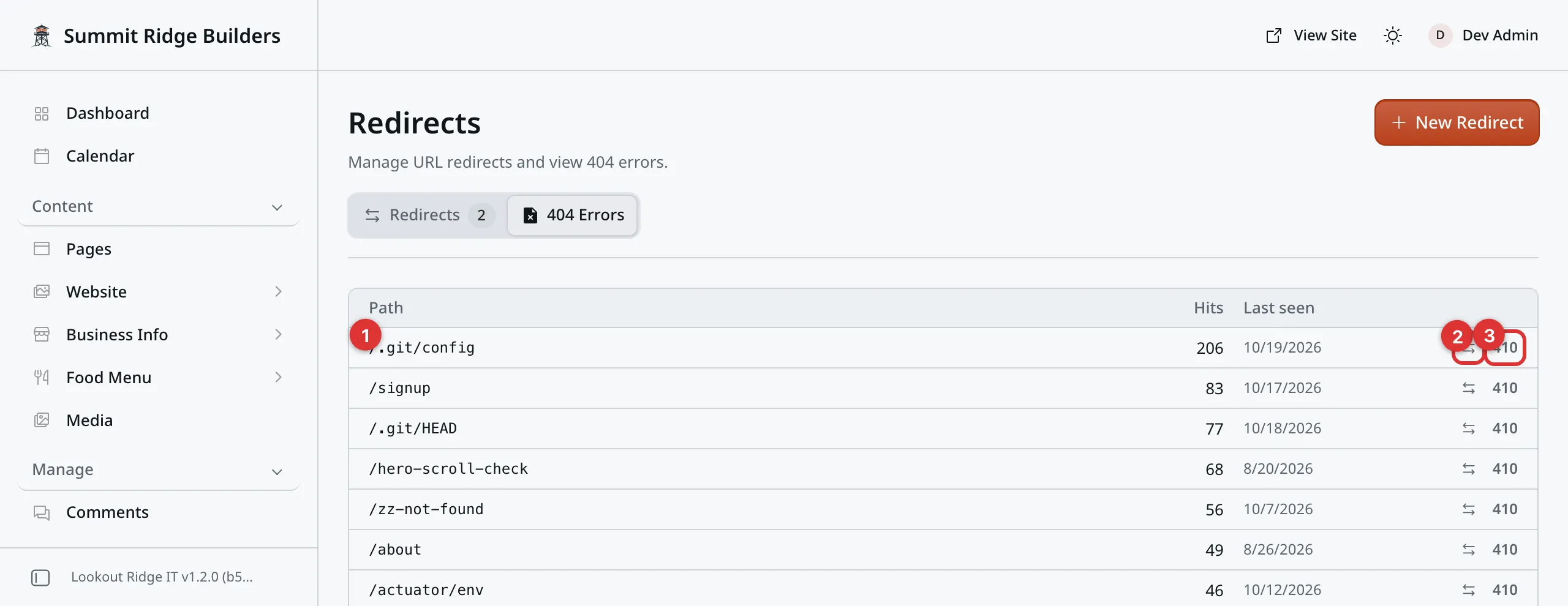Open the Dashboard grid icon in the sidebar
Viewport: 1568px width, 606px height.
tap(42, 113)
